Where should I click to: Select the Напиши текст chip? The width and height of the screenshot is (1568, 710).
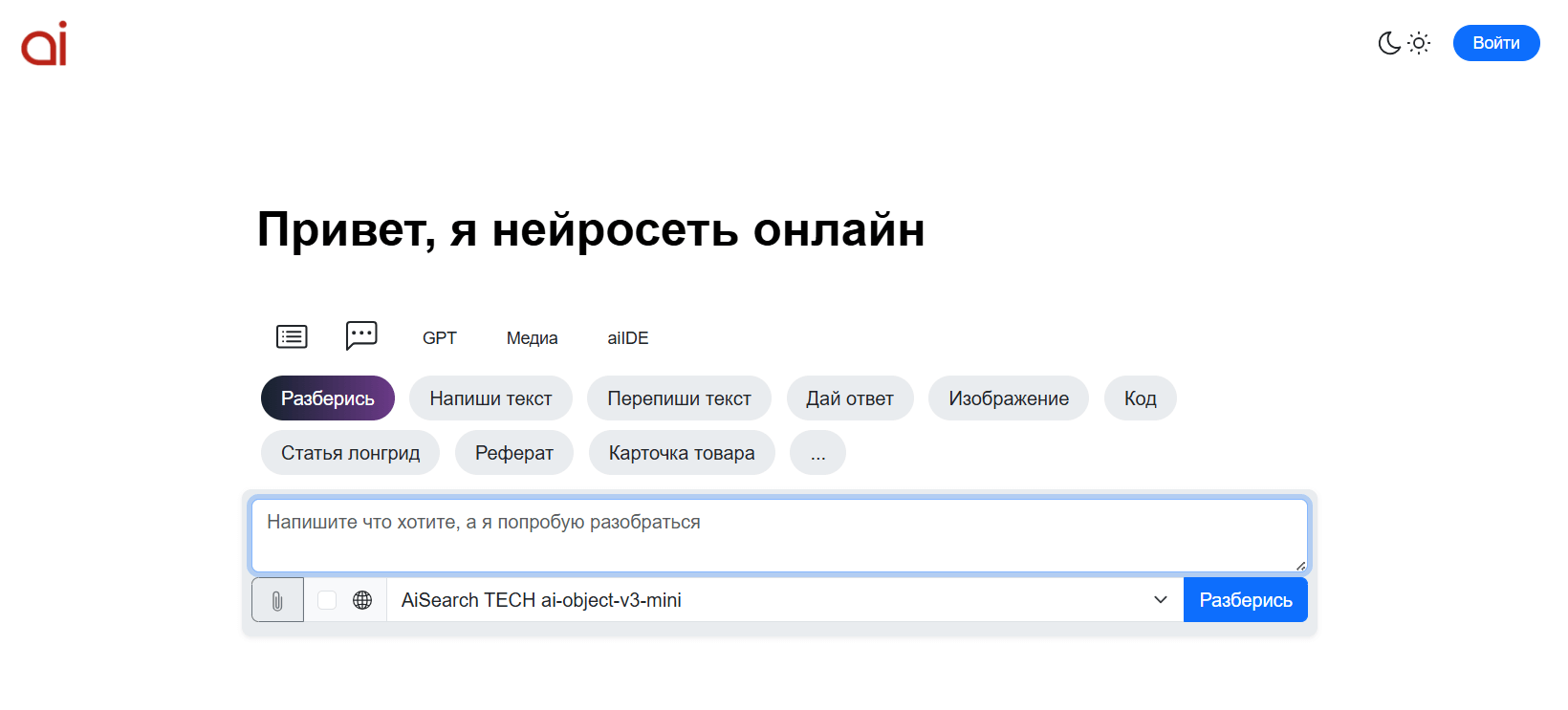click(x=490, y=398)
